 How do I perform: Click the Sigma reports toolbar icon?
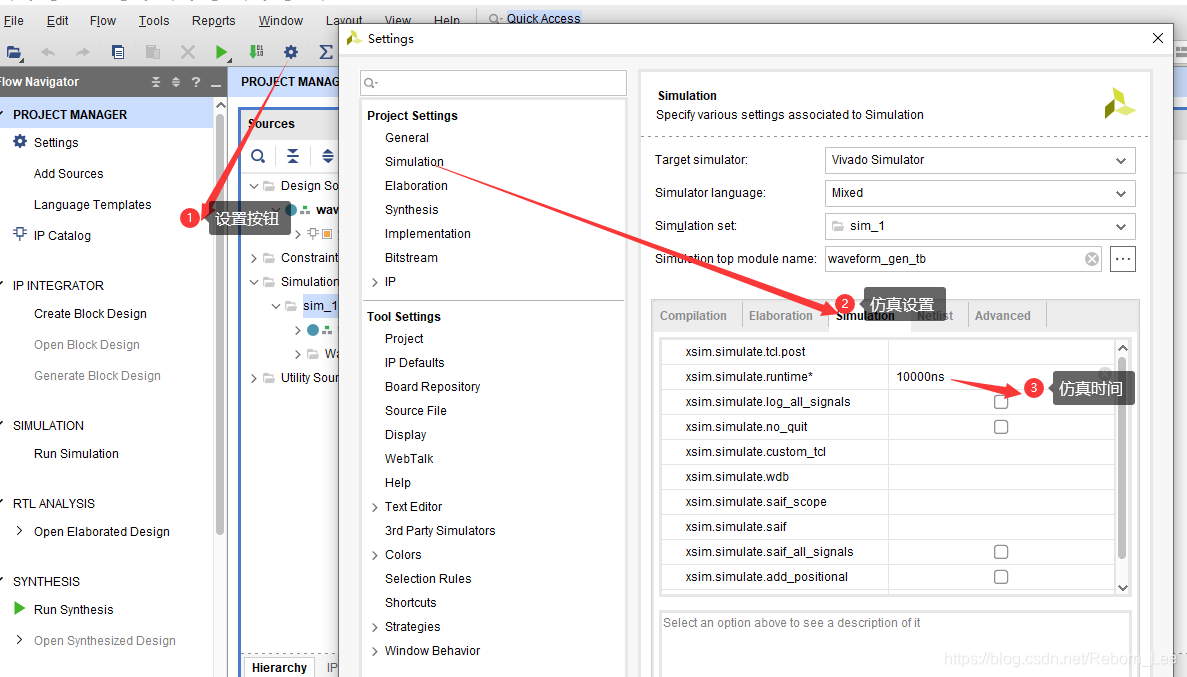coord(326,52)
